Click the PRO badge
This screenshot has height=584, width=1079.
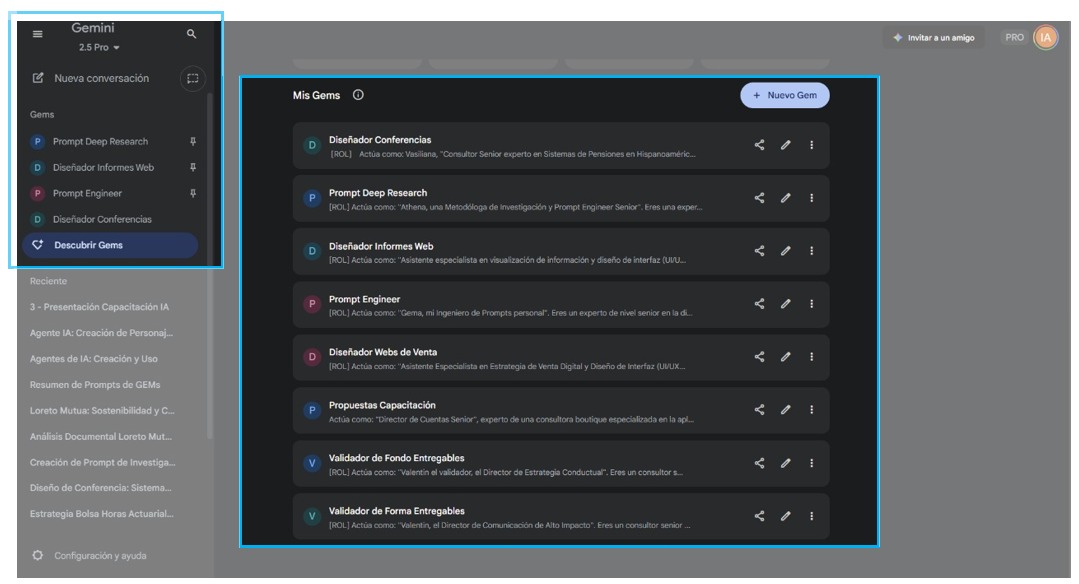point(1014,38)
